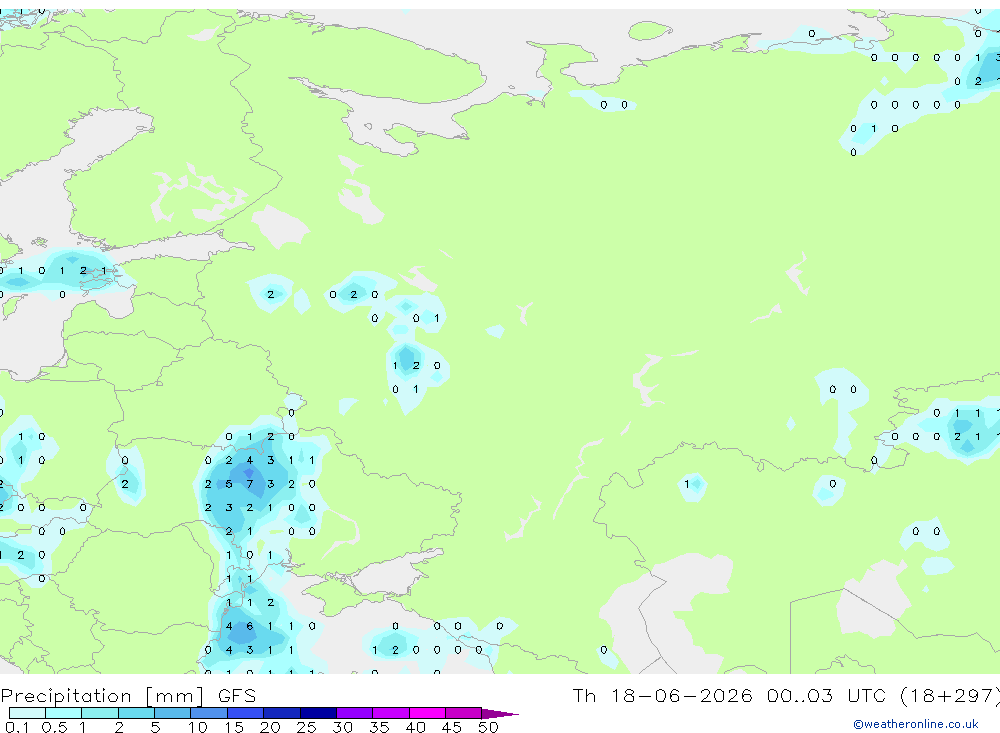Click the value "6" near the Black Sea

point(250,626)
